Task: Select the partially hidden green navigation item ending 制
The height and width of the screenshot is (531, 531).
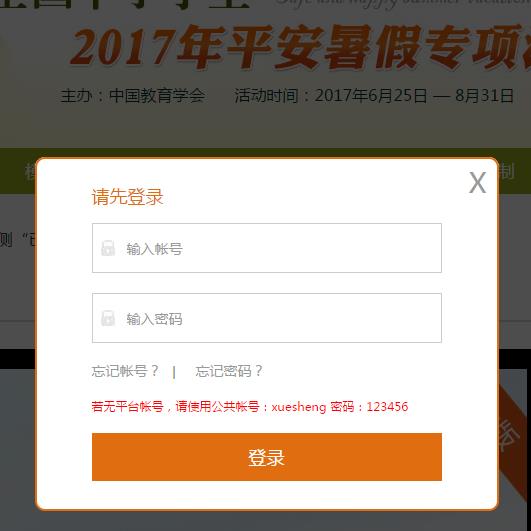Action: click(x=507, y=171)
